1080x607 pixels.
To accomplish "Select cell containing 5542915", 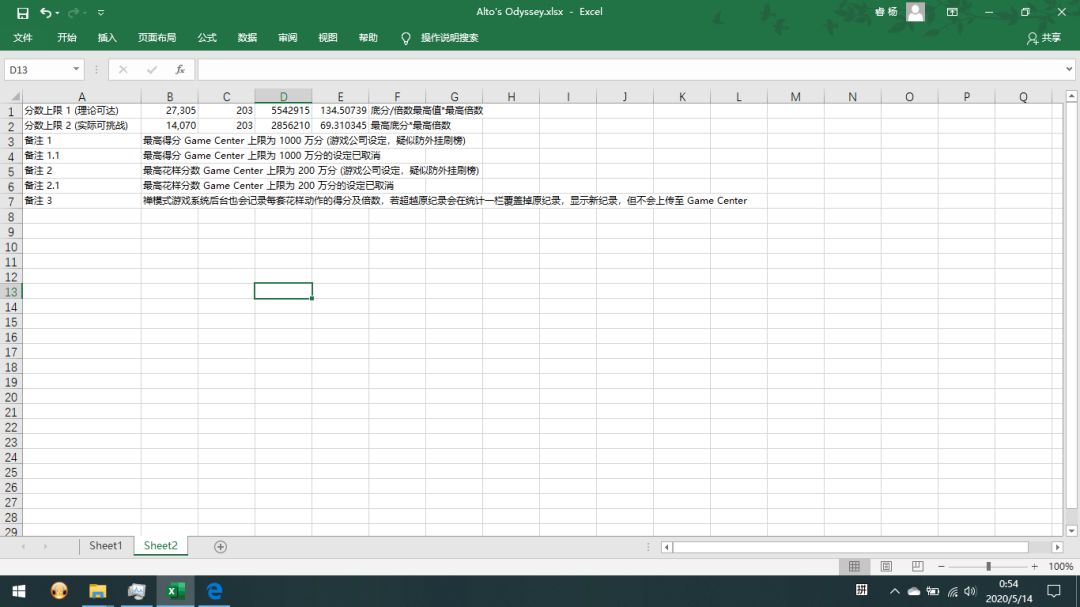I will (283, 110).
